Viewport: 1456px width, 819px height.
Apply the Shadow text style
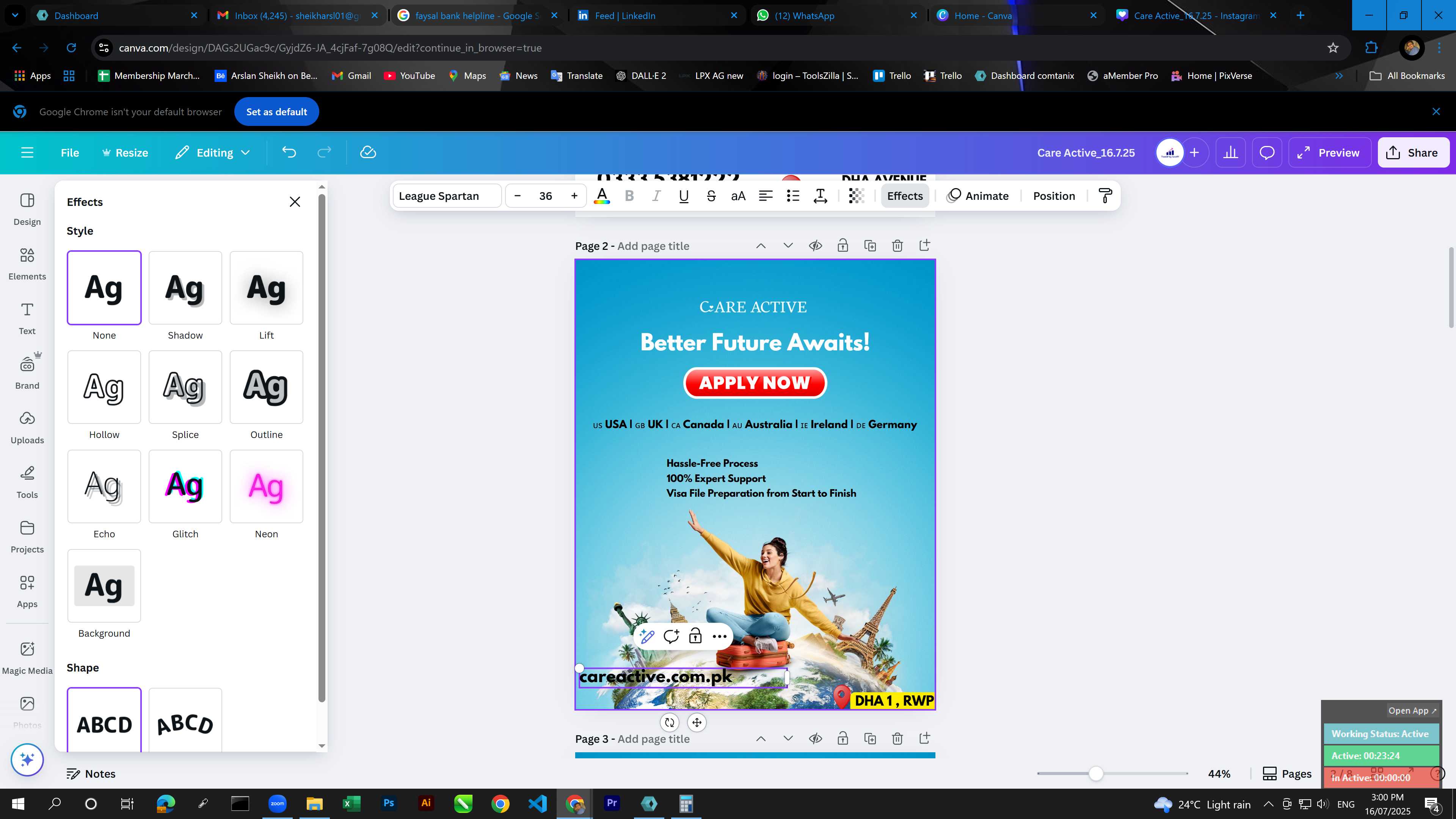click(x=185, y=288)
